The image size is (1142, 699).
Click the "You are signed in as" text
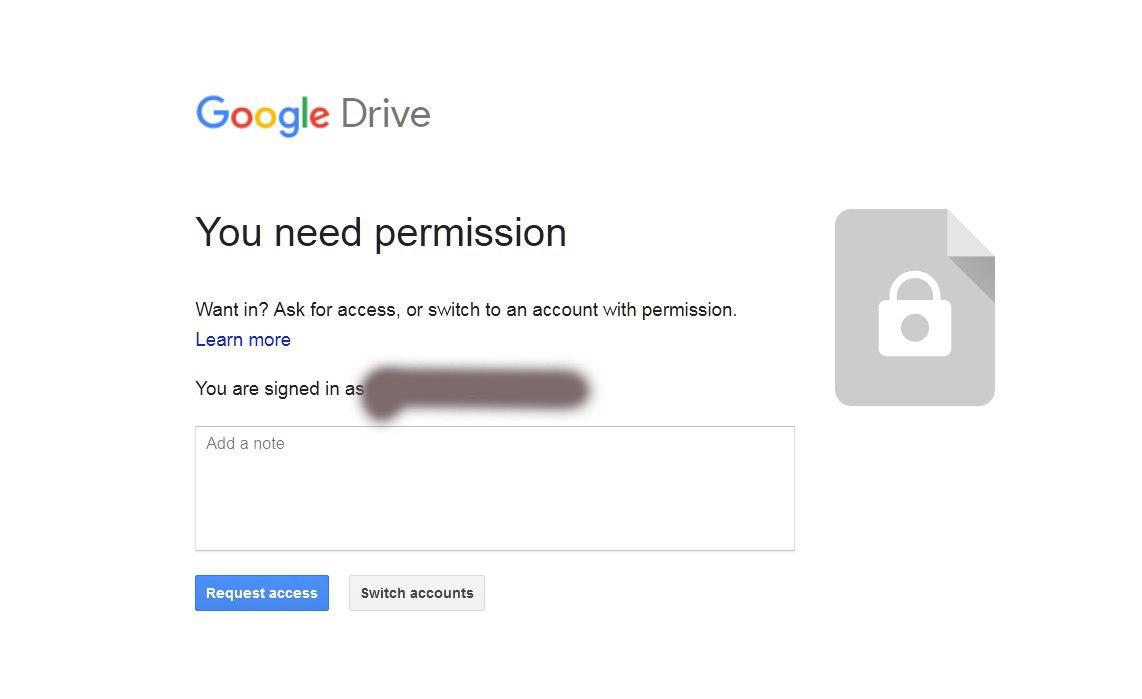279,389
